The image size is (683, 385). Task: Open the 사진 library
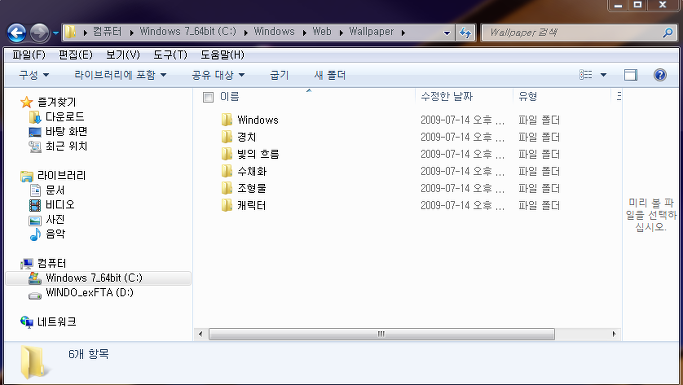coord(47,220)
